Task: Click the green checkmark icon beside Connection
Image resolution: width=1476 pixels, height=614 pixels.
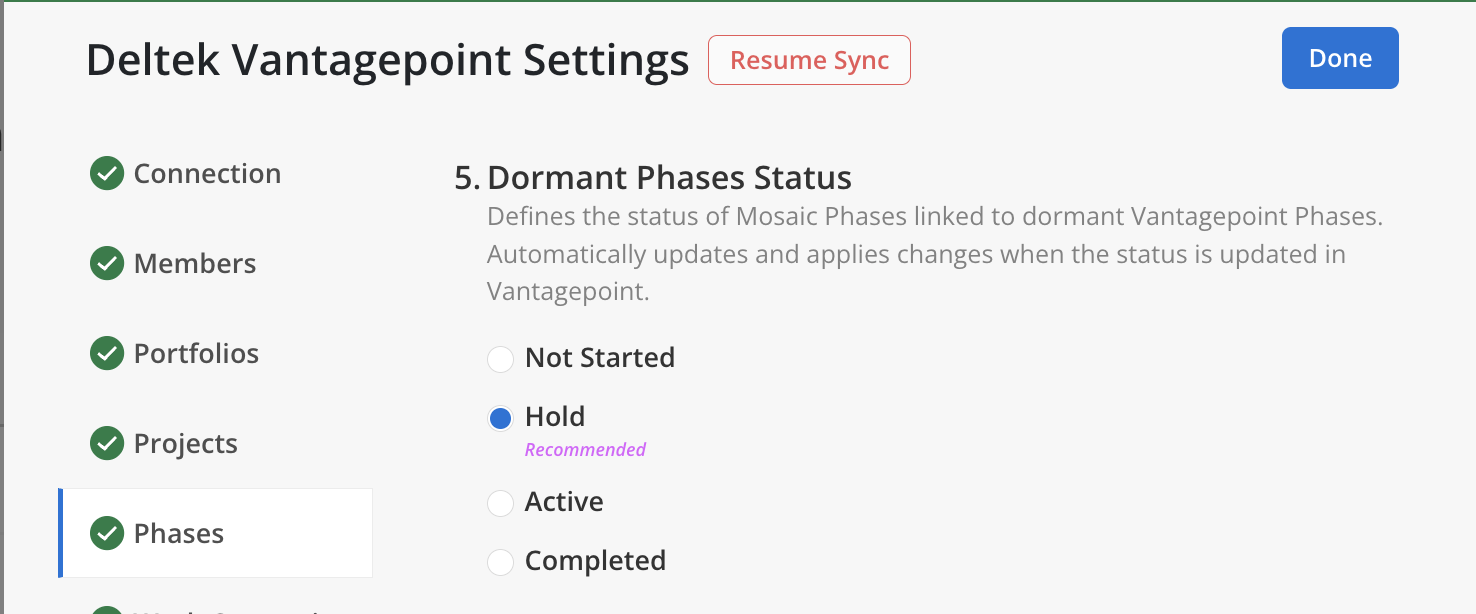Action: [x=107, y=174]
